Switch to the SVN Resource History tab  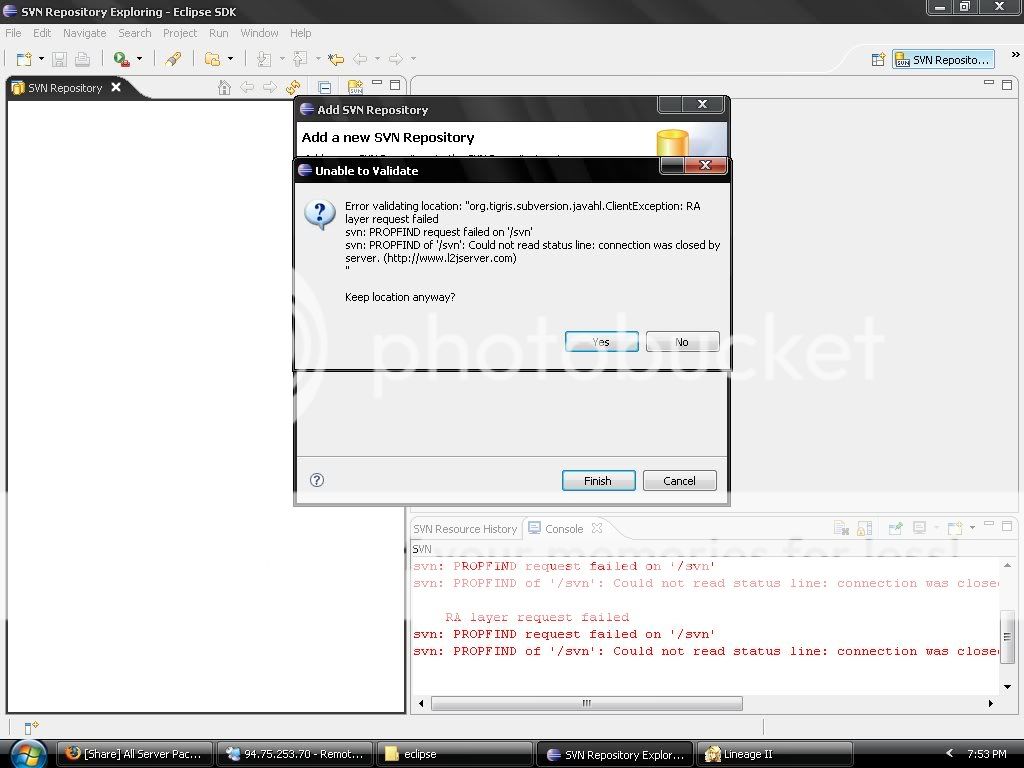click(x=465, y=529)
